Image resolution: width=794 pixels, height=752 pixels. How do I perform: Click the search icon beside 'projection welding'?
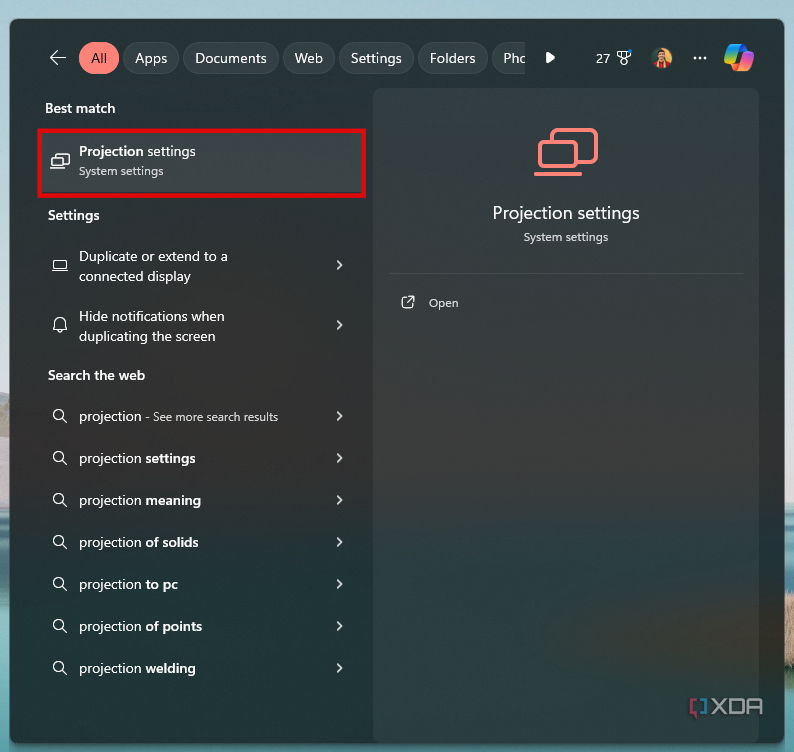(60, 668)
